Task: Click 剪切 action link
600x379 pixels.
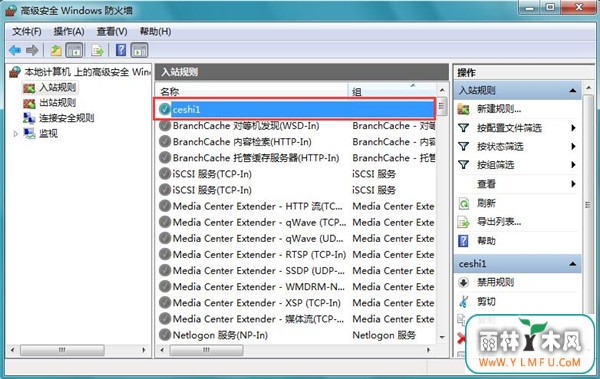Action: [486, 302]
